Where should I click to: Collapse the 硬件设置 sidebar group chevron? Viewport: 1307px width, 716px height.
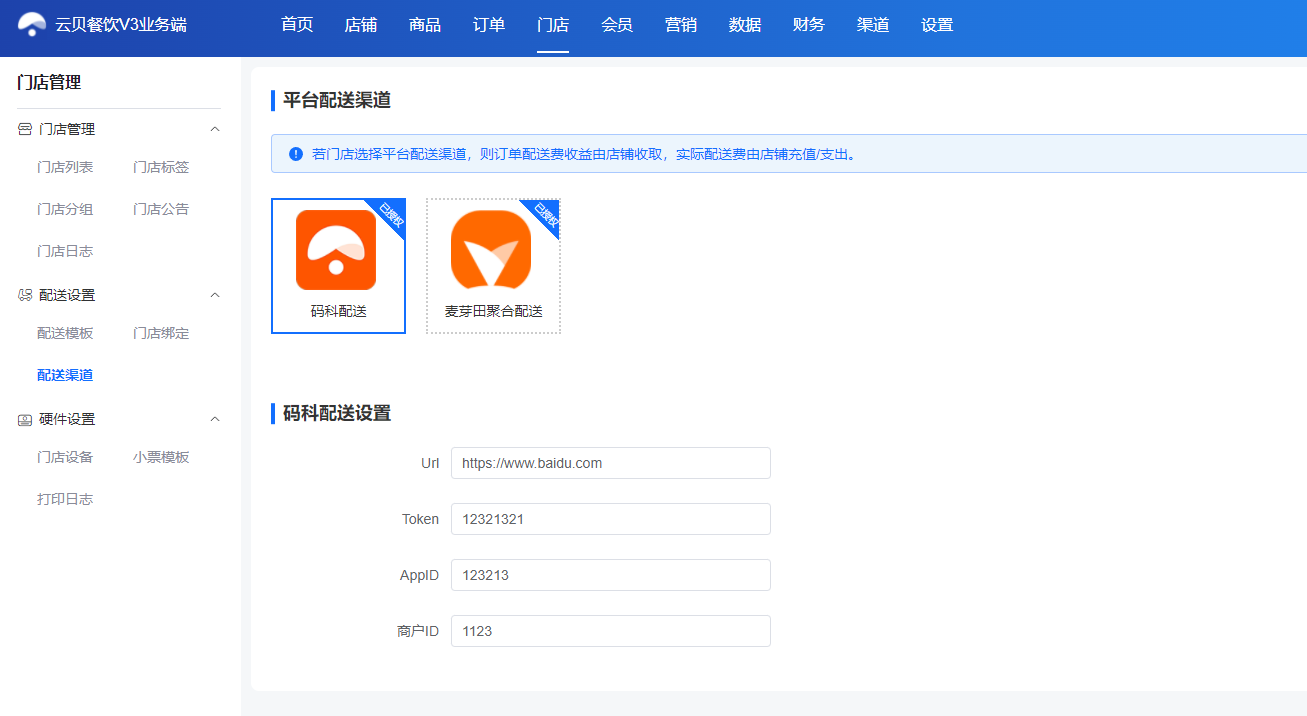point(215,420)
